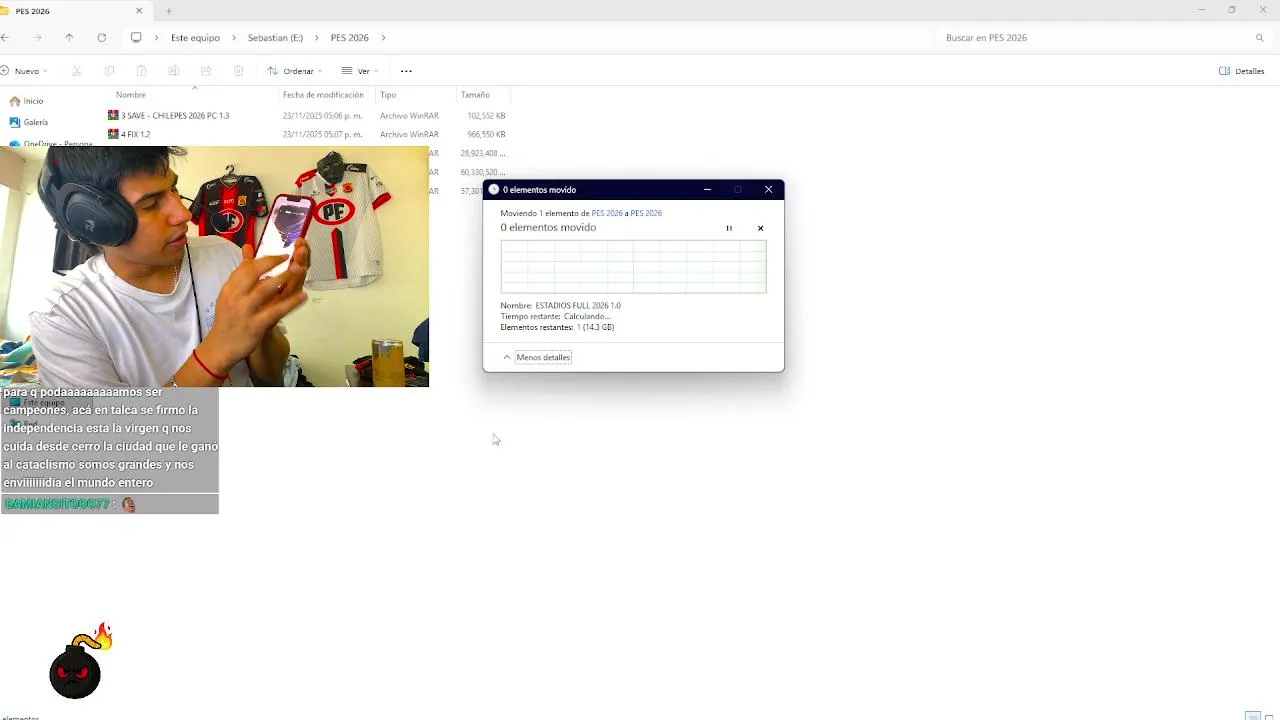The width and height of the screenshot is (1280, 720).
Task: Click the Rename icon in the toolbar
Action: point(173,71)
